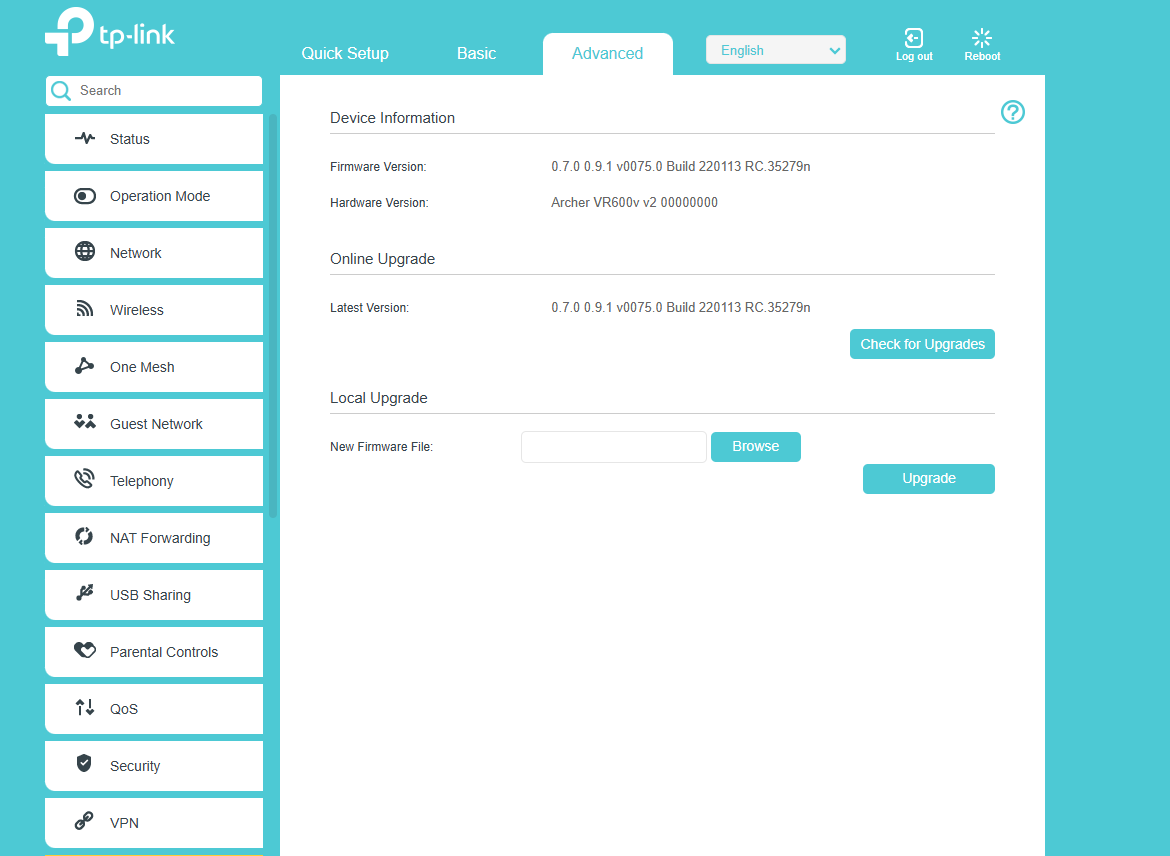Viewport: 1170px width, 856px height.
Task: Switch to the Quick Setup tab
Action: (345, 54)
